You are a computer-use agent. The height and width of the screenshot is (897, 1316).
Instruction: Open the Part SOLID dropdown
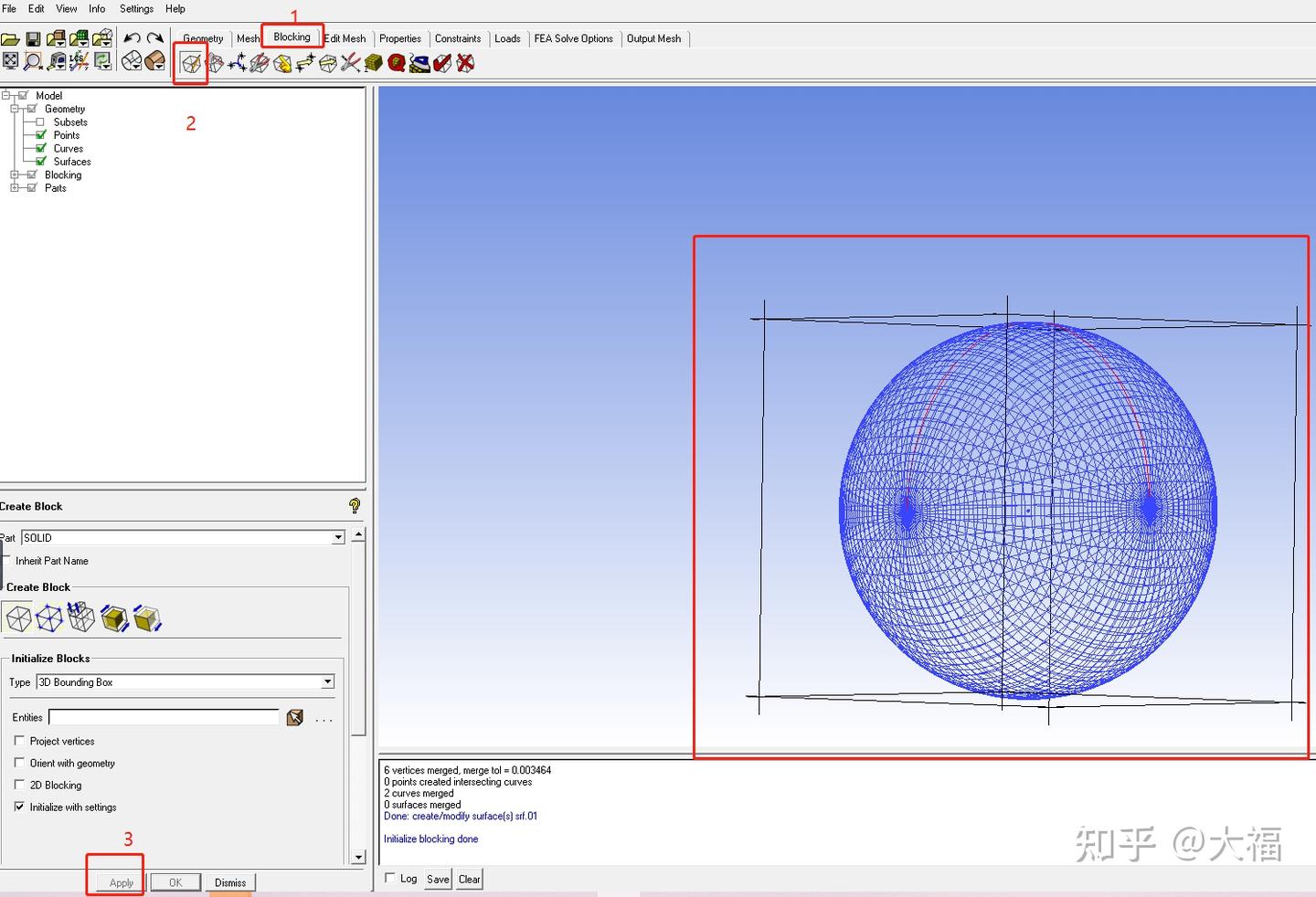183,537
